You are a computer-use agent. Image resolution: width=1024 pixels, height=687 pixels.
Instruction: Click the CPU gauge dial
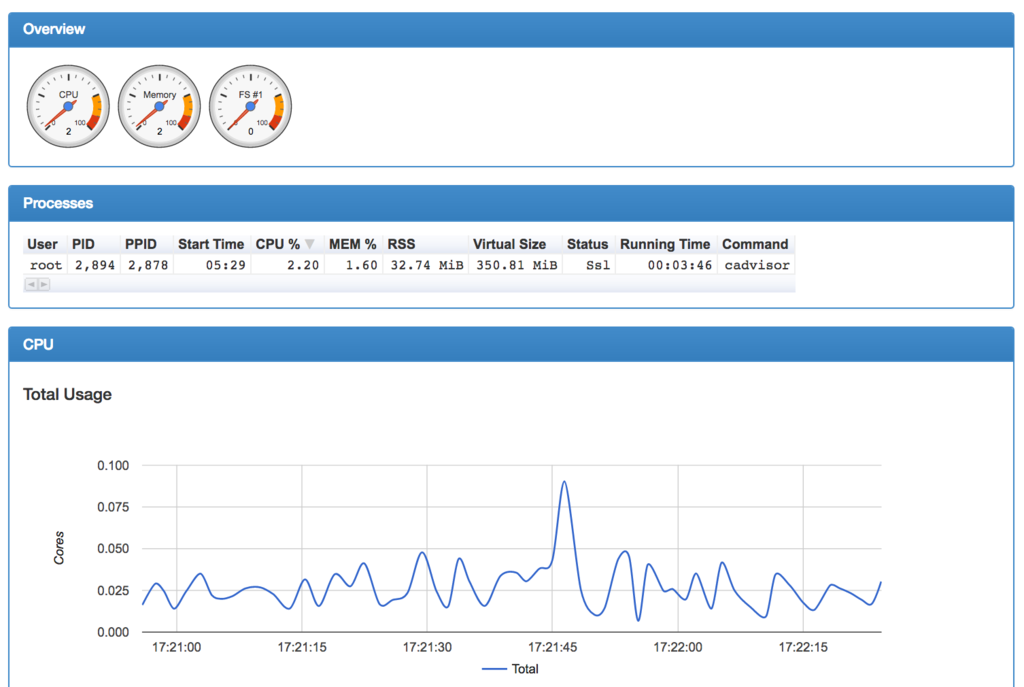(68, 106)
